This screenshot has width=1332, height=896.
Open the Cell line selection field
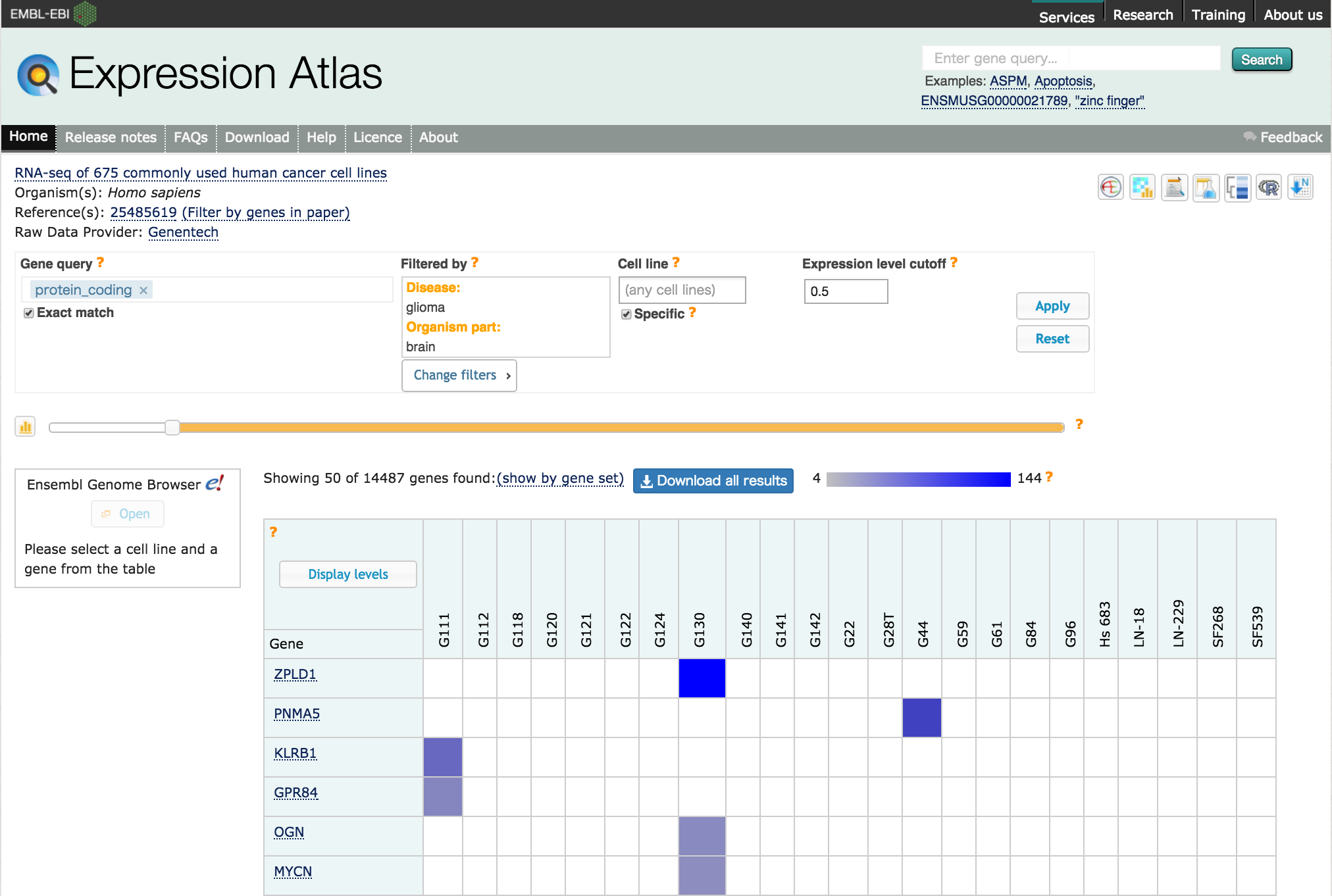682,290
